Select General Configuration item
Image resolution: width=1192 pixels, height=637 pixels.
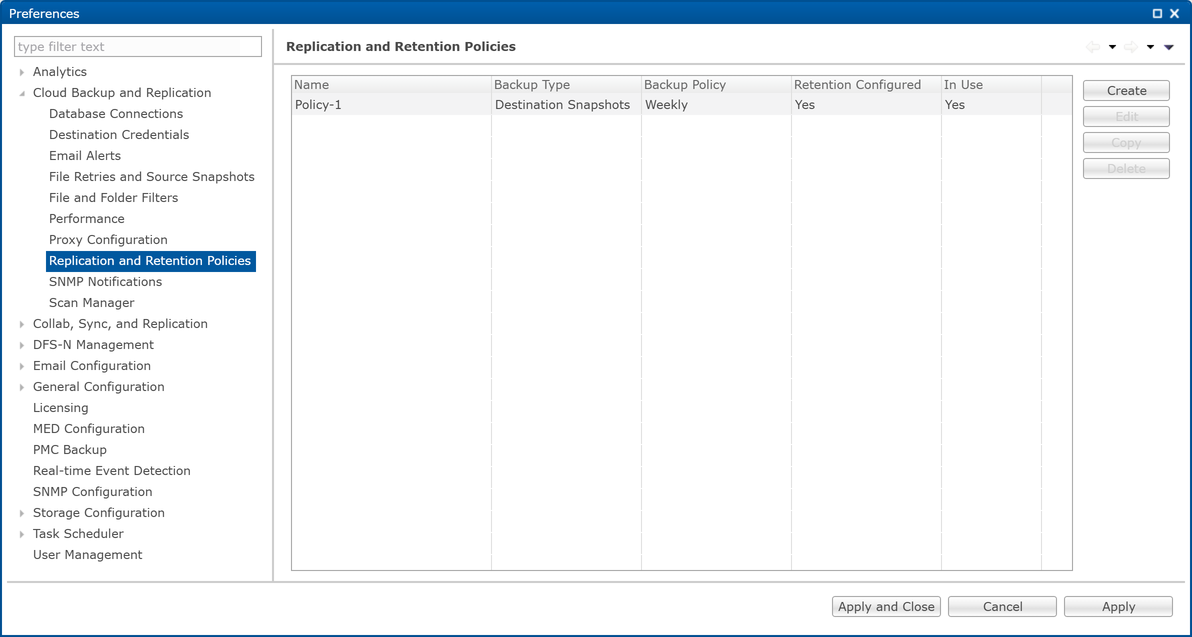[x=98, y=387]
